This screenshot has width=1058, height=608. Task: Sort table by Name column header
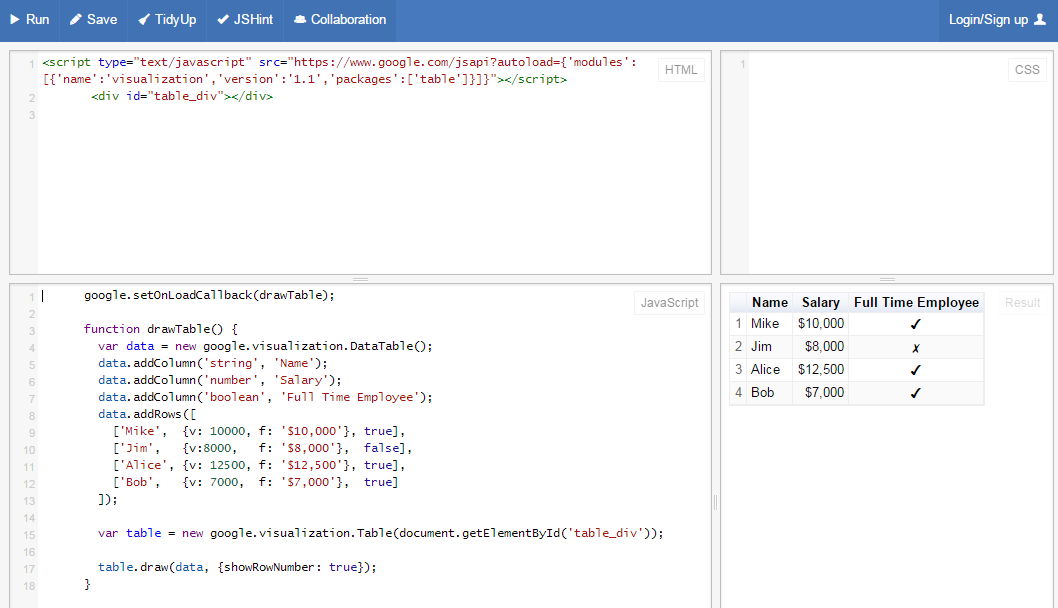[769, 302]
